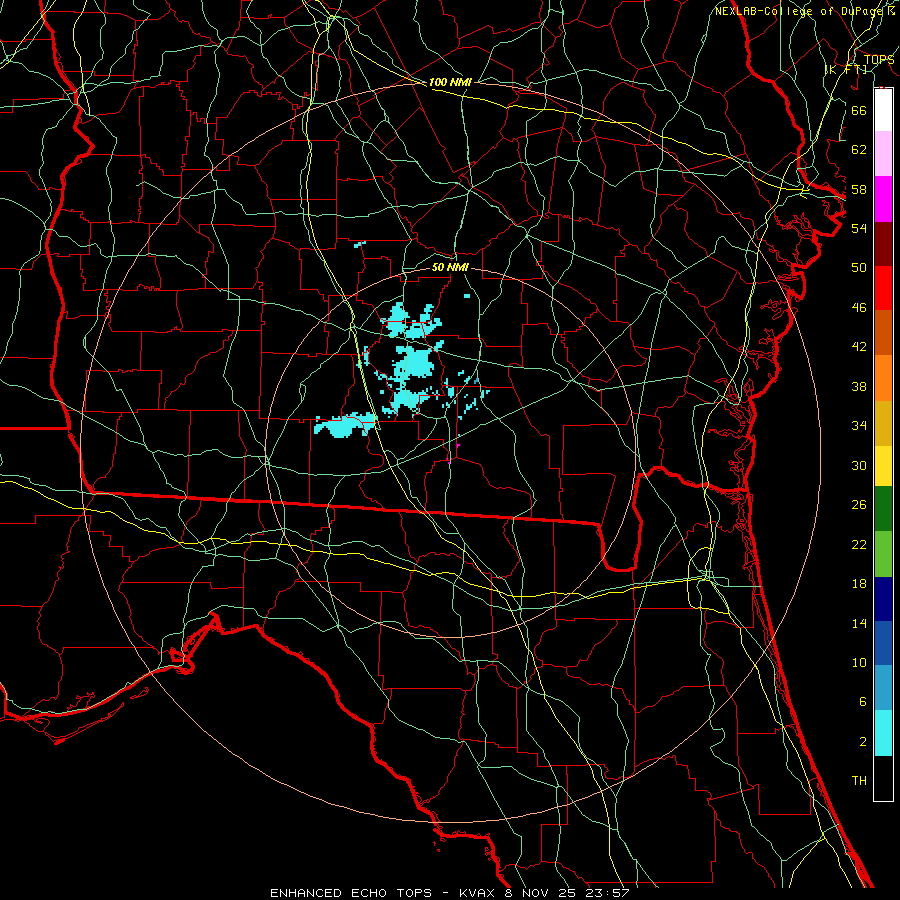Click the 22 value on the legend
900x900 pixels.
click(859, 544)
